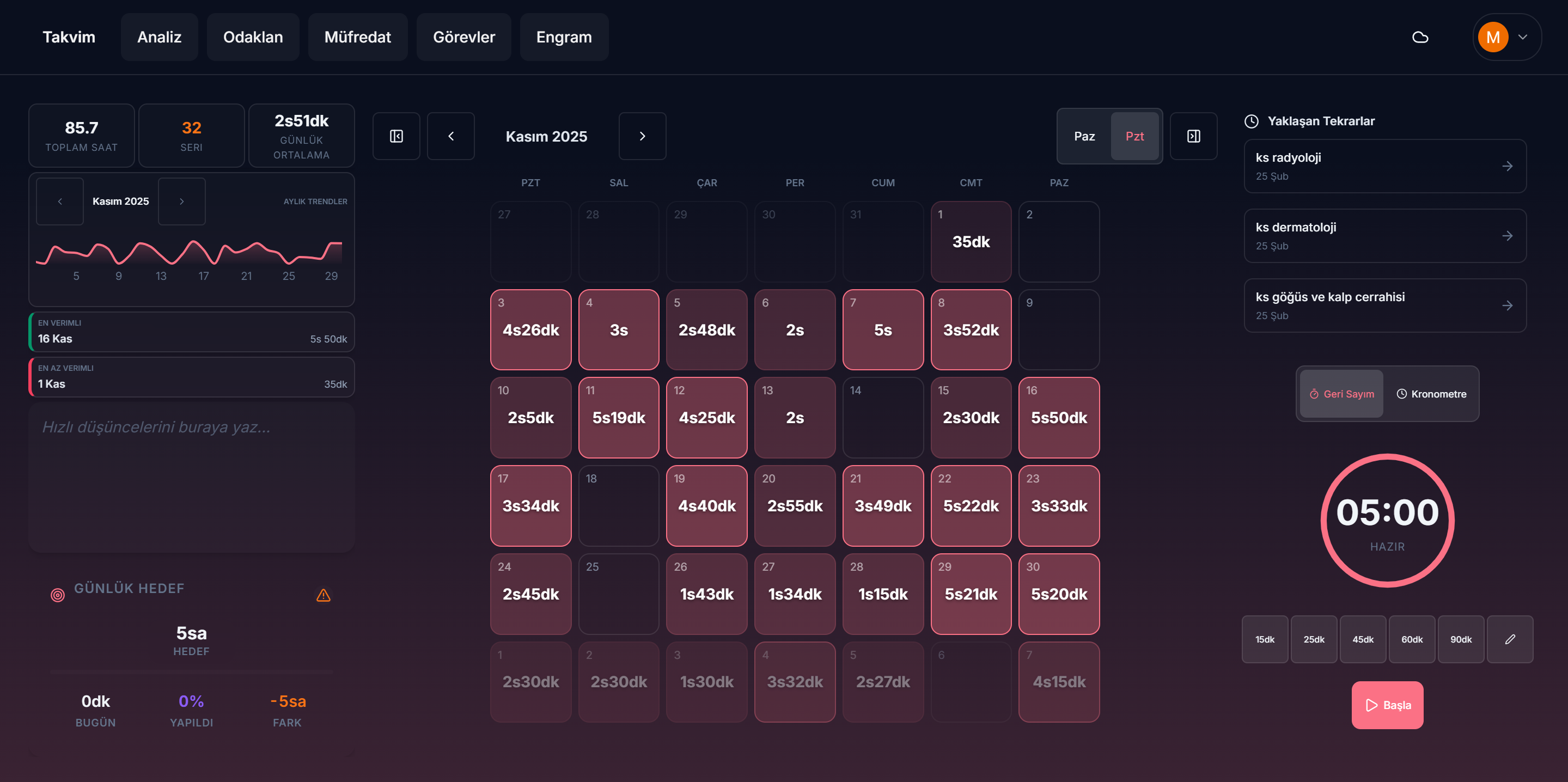Image resolution: width=1568 pixels, height=782 pixels.
Task: Open the user avatar M menu
Action: pos(1506,37)
